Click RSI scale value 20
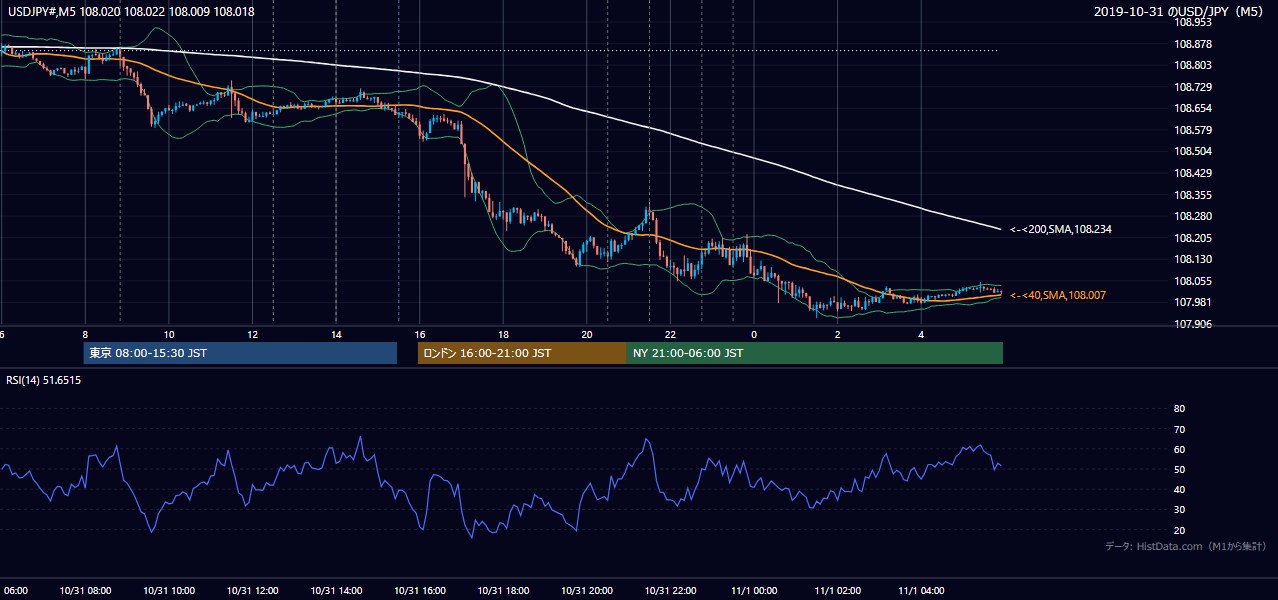This screenshot has height=600, width=1278. point(1179,530)
